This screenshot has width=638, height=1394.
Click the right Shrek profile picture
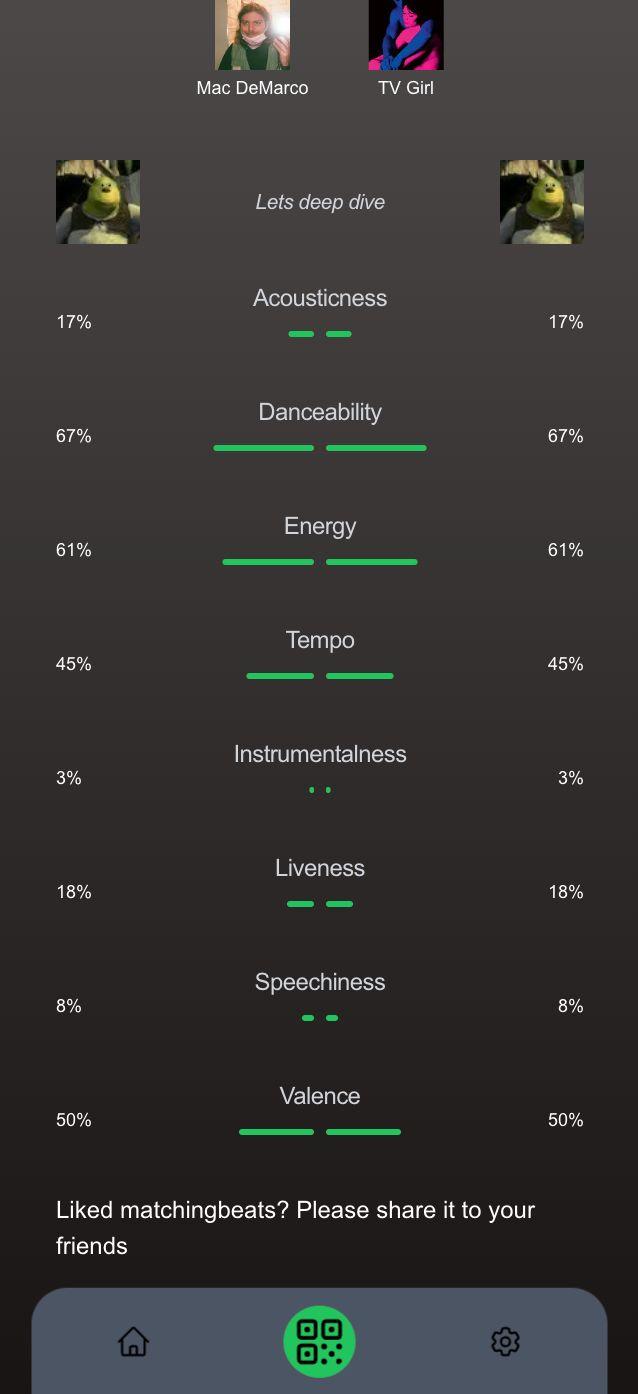(542, 202)
